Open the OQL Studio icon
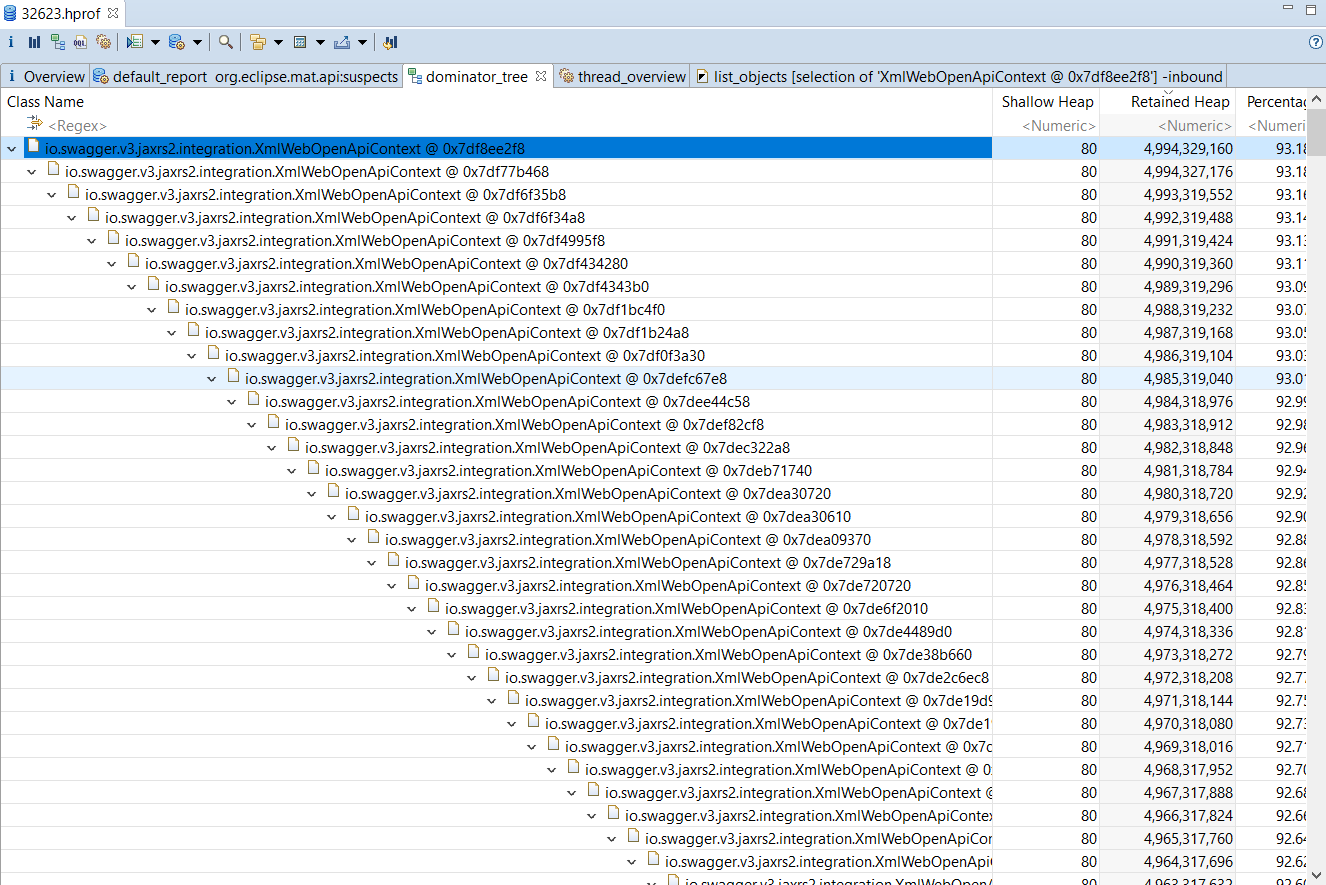Viewport: 1326px width, 885px height. click(x=81, y=41)
